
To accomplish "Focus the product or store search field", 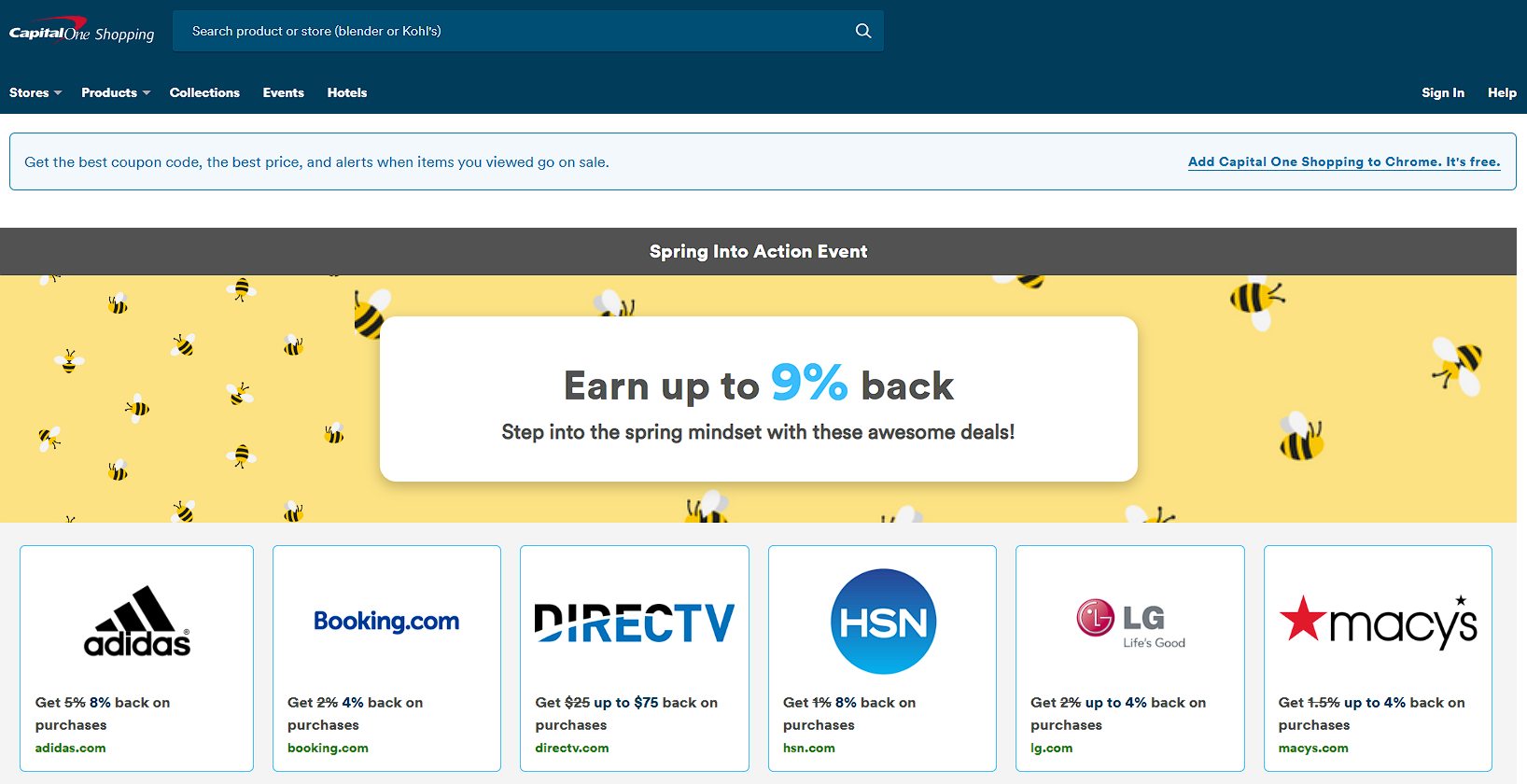I will pos(527,31).
